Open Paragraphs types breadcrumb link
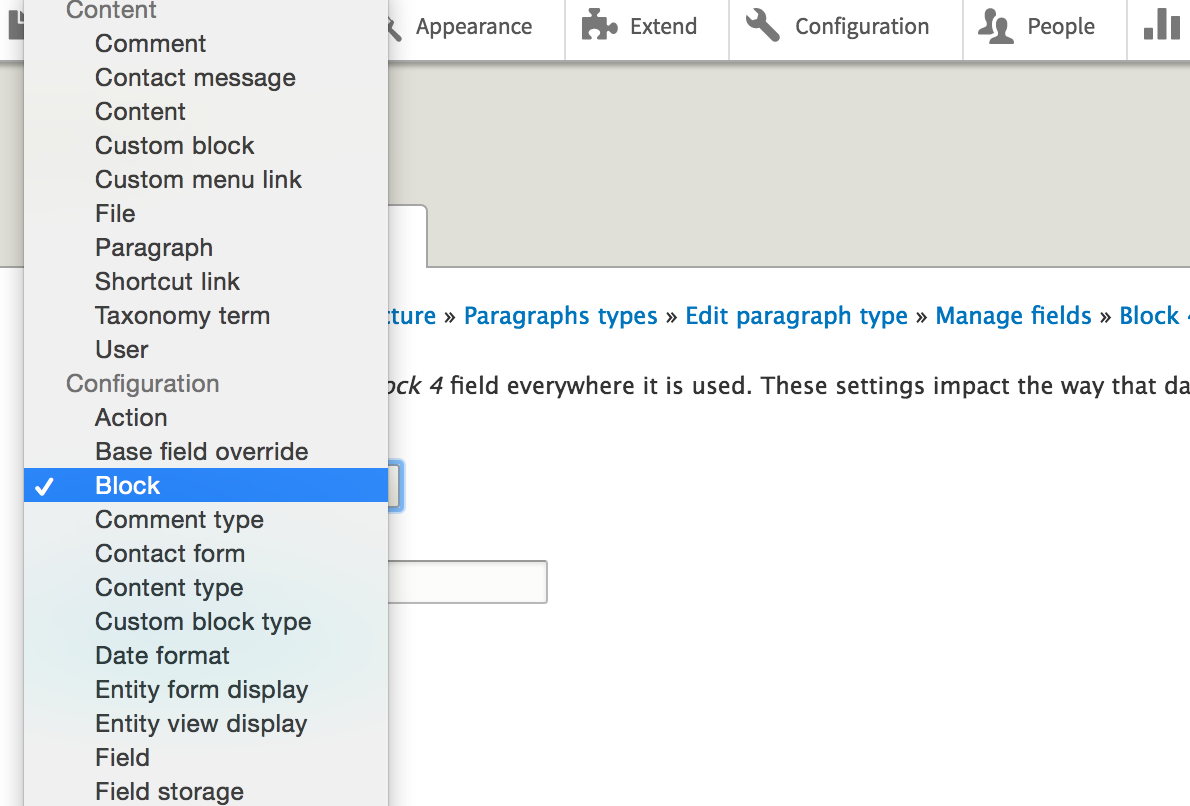1190x806 pixels. point(560,316)
